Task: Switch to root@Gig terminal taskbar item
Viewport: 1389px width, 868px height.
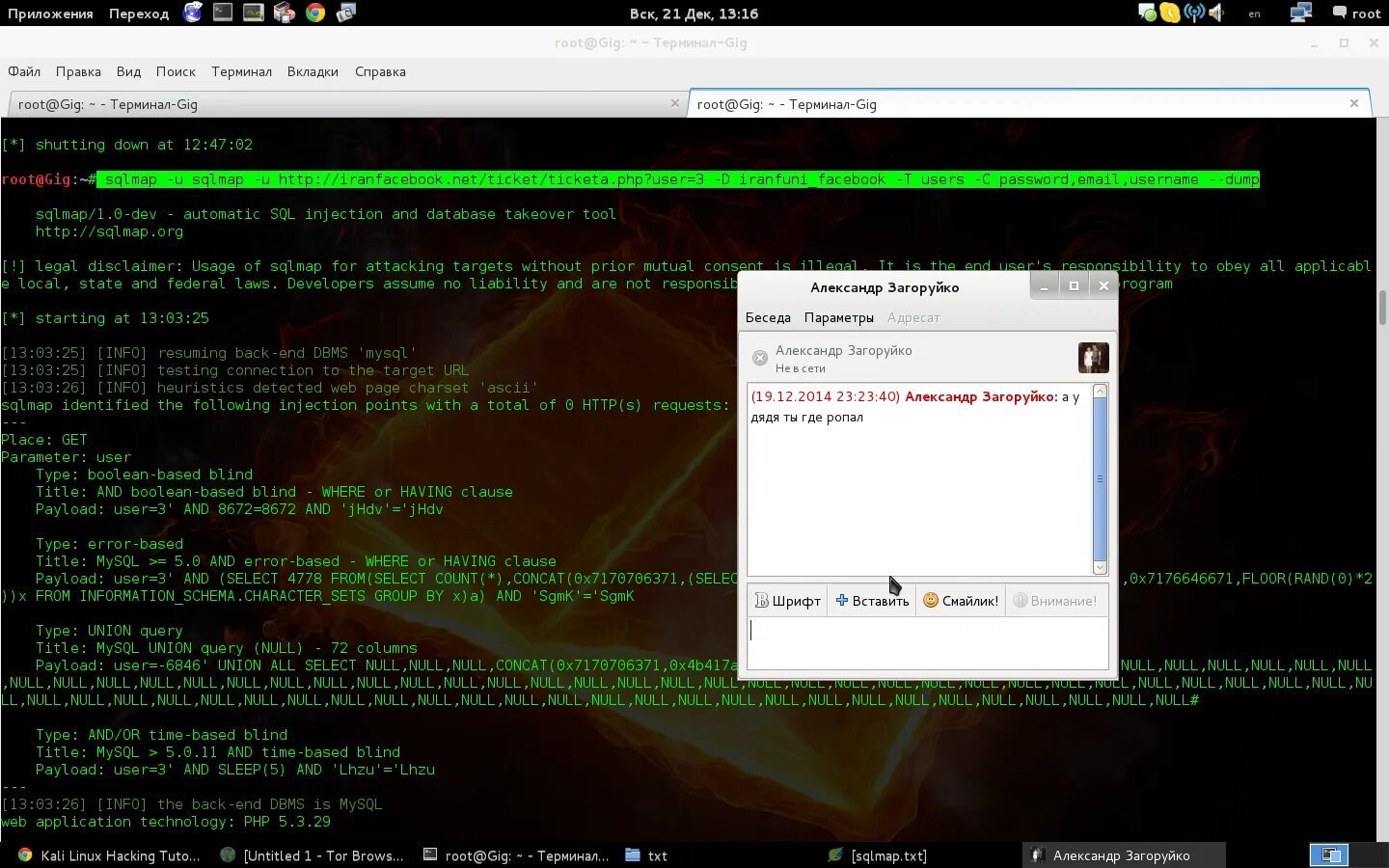Action: coord(516,855)
